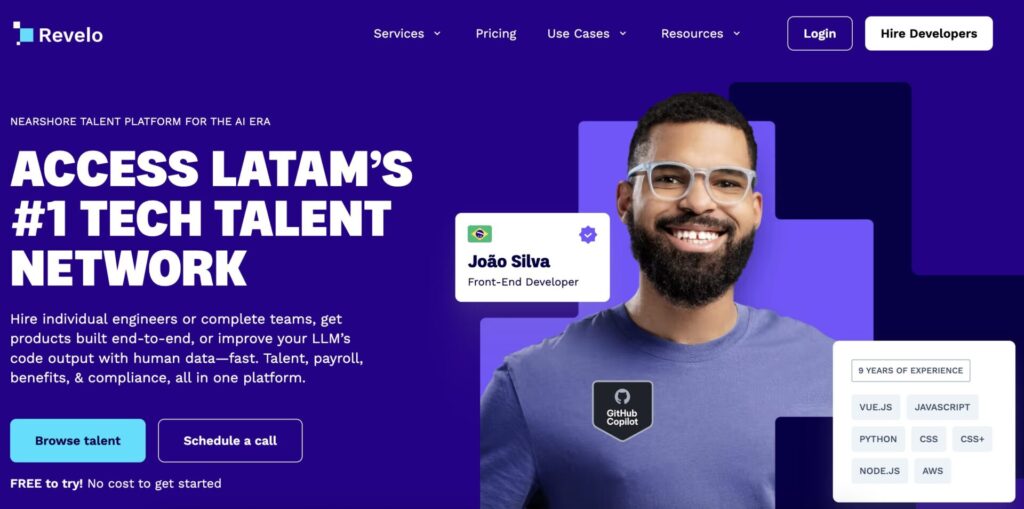Select the VUE.JS skill tag
Viewport: 1024px width, 509px height.
click(875, 407)
